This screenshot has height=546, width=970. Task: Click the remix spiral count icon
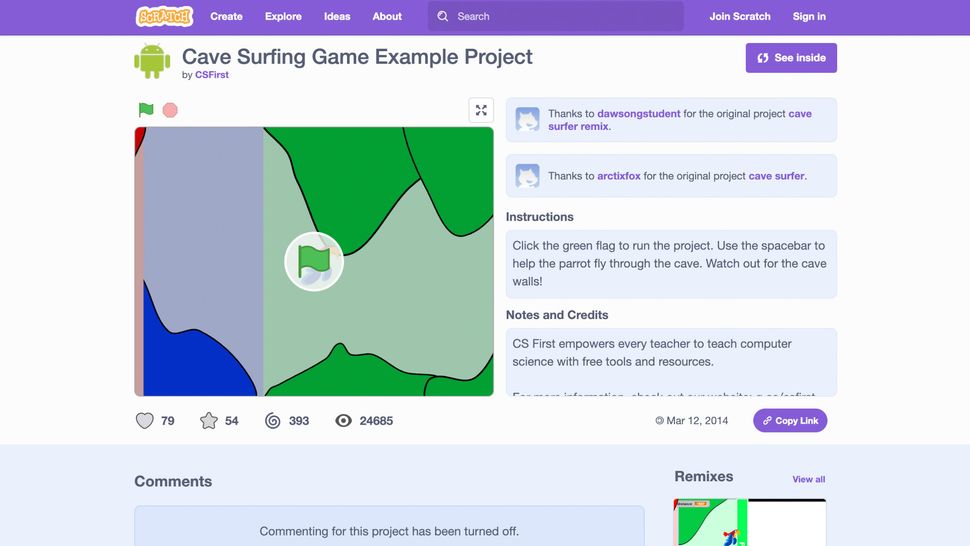point(273,421)
